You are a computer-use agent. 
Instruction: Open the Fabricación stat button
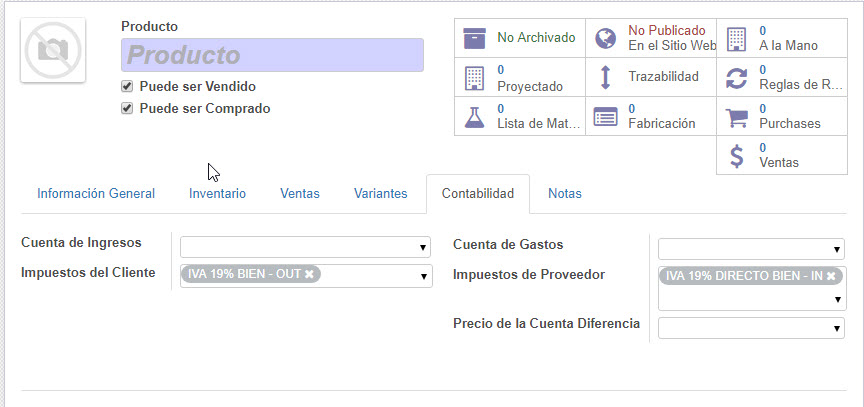(650, 116)
